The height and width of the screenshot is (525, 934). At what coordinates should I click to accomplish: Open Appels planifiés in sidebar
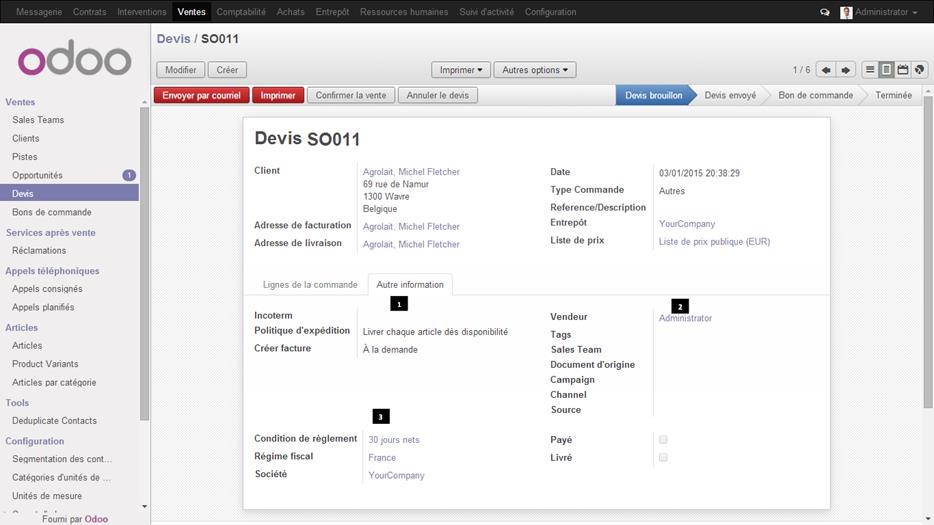(43, 307)
